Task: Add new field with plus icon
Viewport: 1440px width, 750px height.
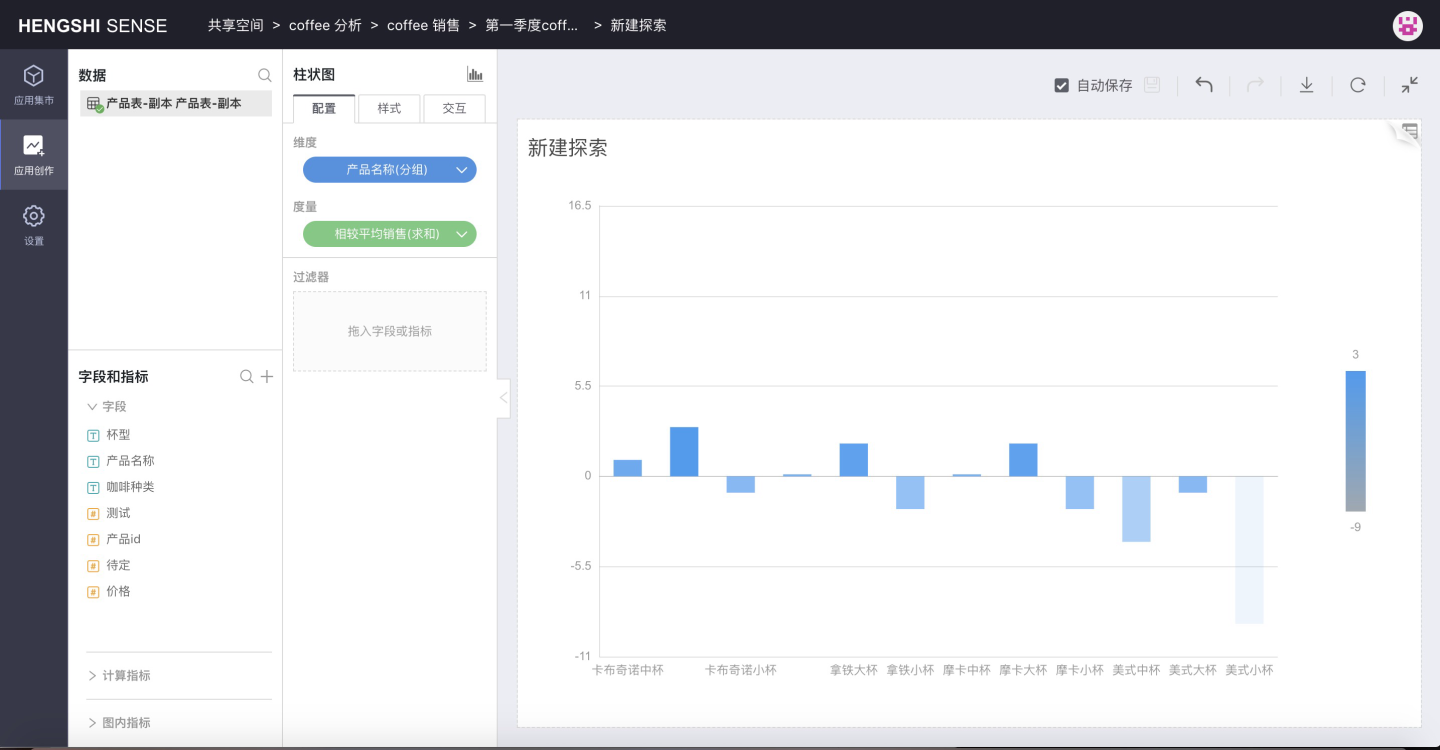Action: coord(267,377)
